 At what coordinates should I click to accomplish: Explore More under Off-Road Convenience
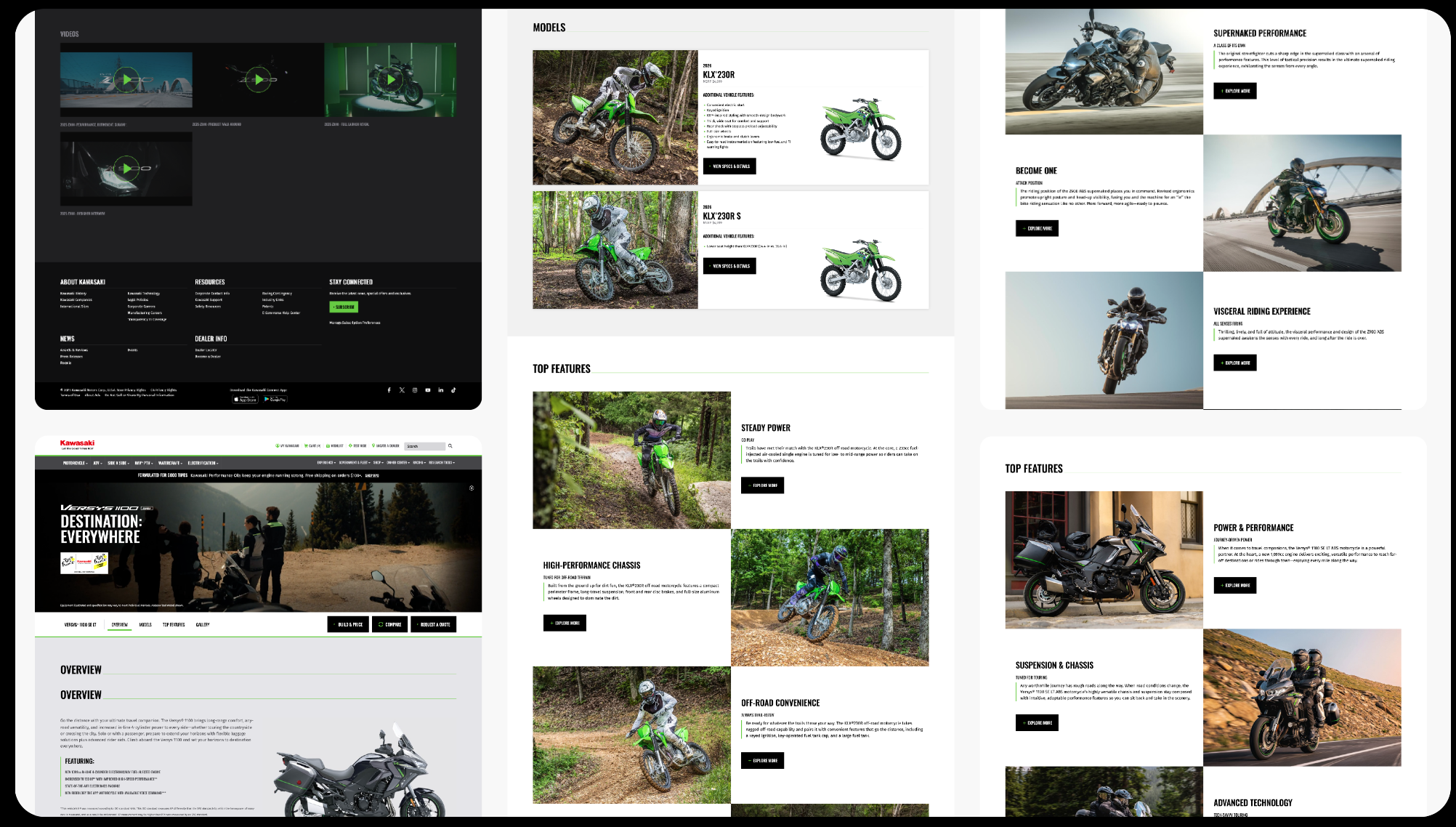(762, 761)
